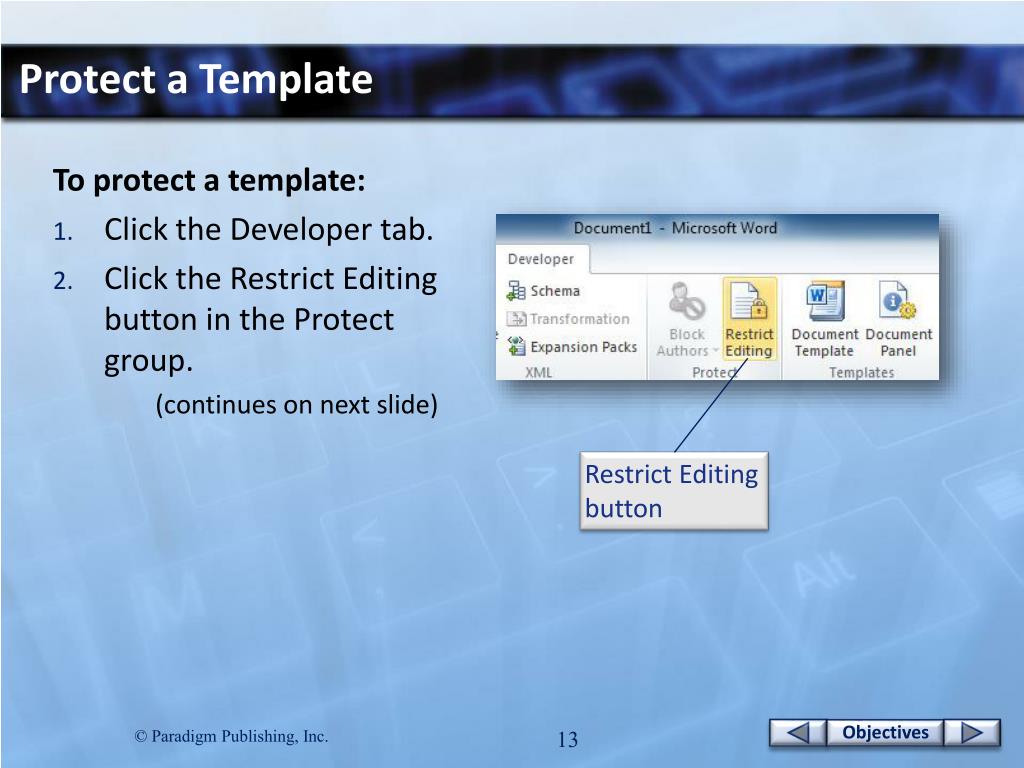
Task: Click the Restrict Editing ribbon button
Action: [749, 319]
